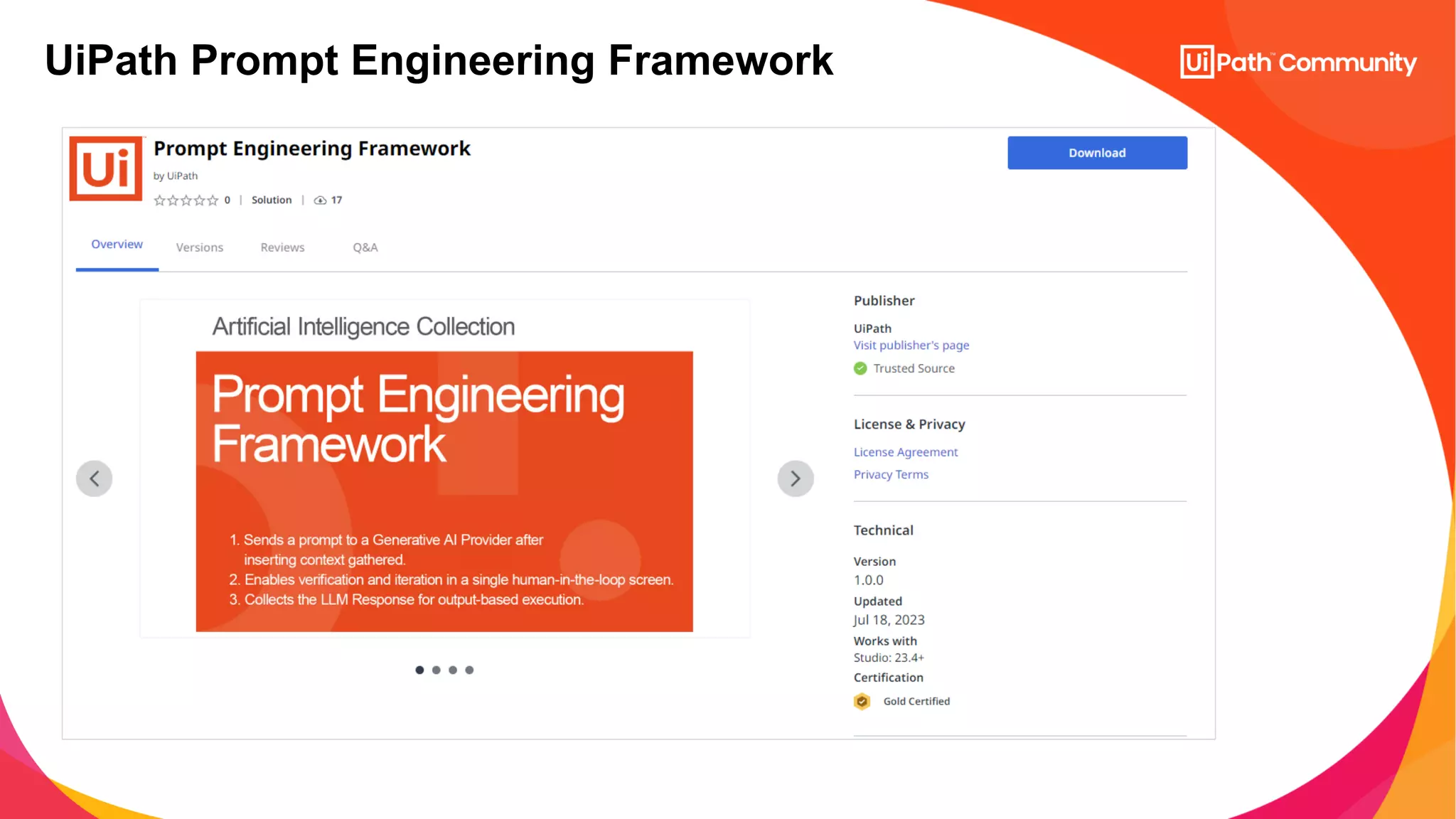Click the download count cloud icon

[x=321, y=200]
